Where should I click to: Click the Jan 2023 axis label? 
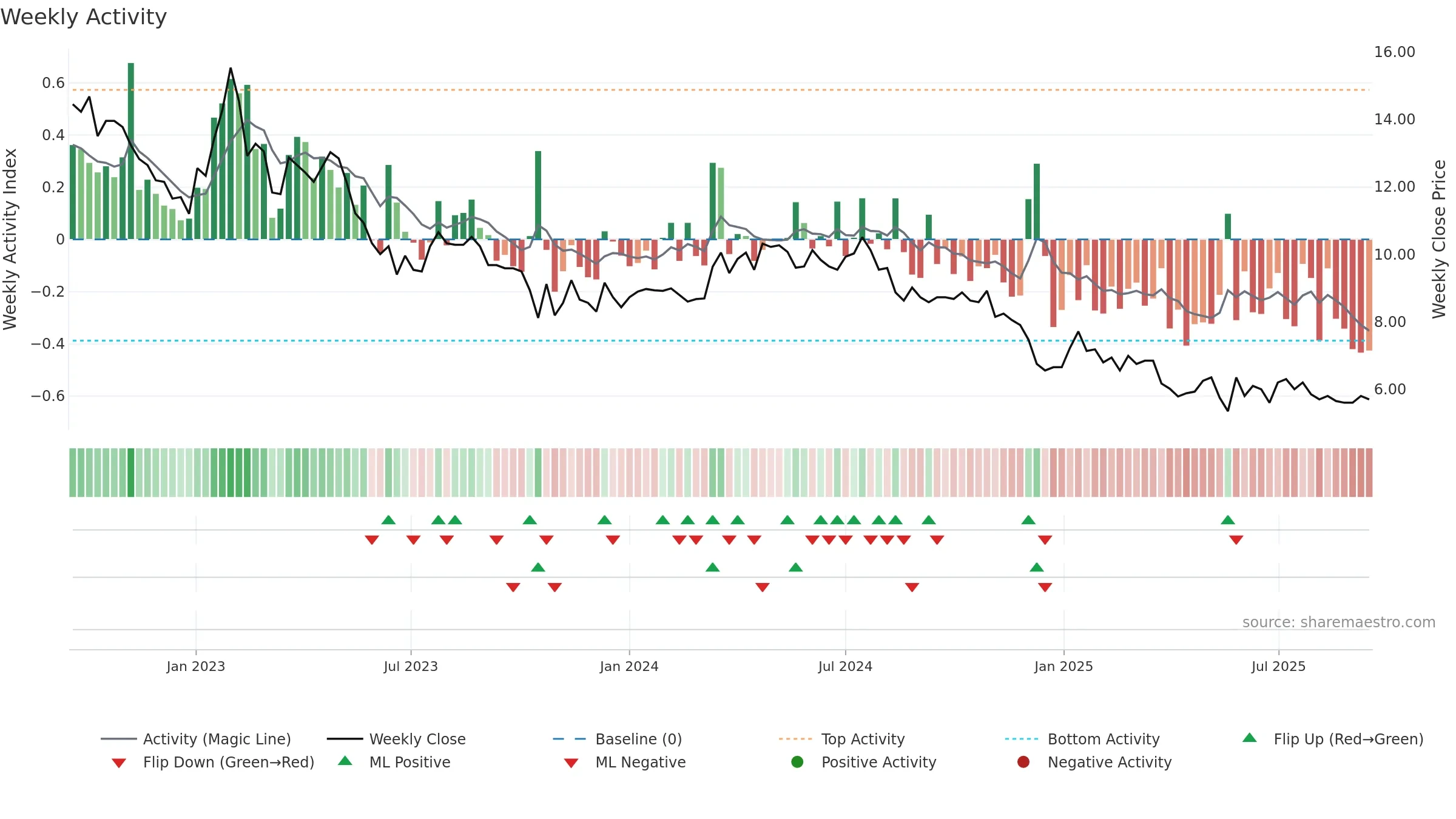point(196,666)
